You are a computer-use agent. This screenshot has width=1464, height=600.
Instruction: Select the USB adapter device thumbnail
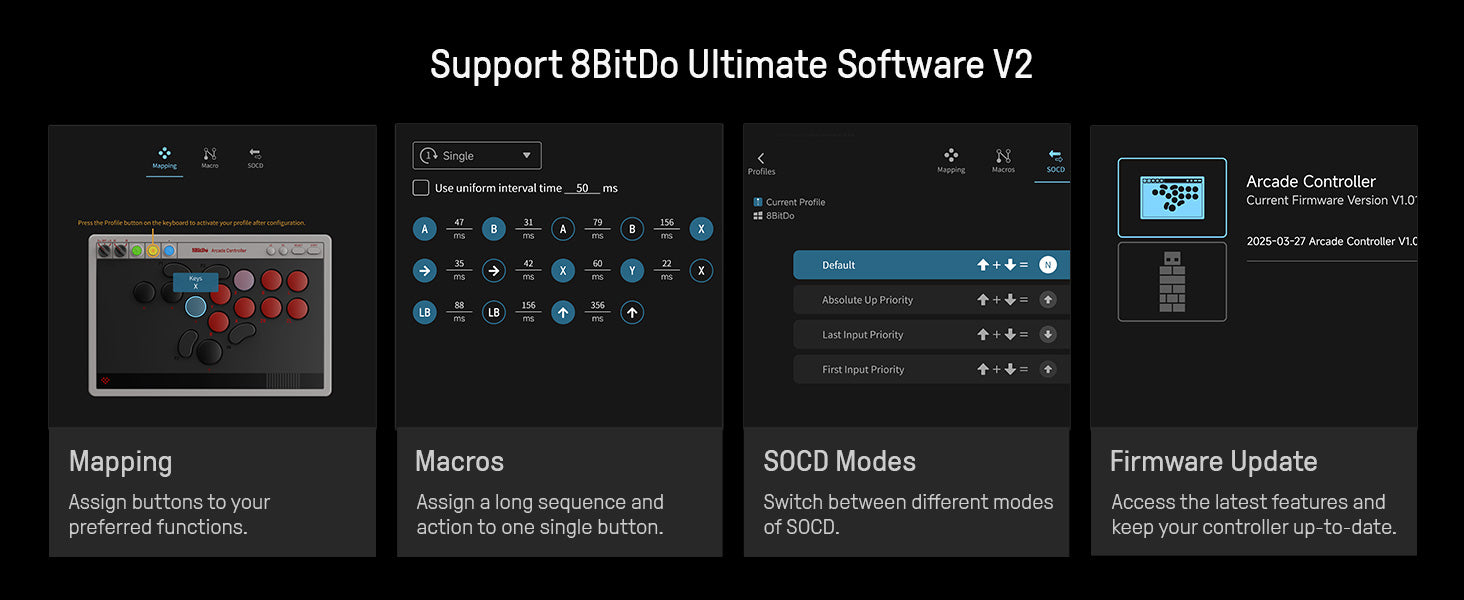point(1172,282)
